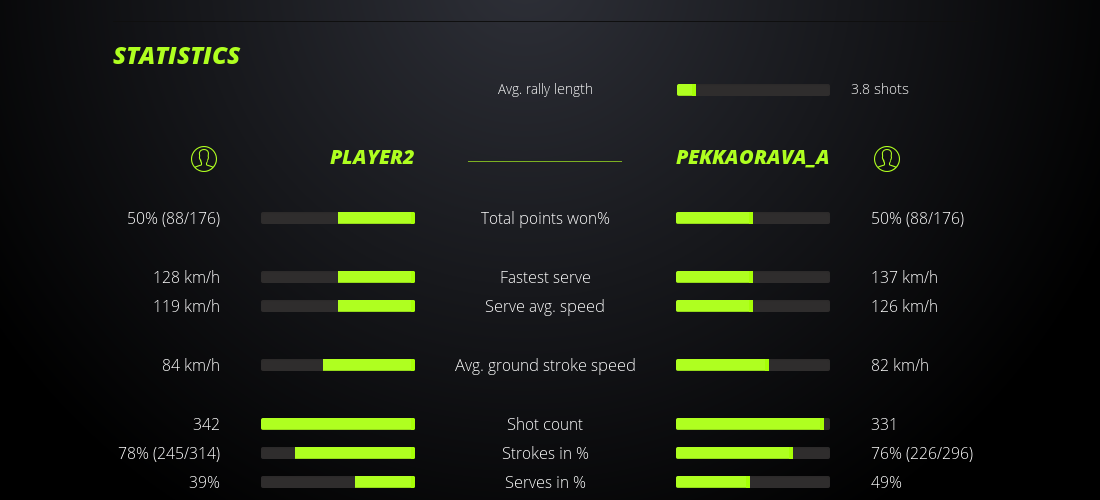
Task: Click the 3.8 shots value
Action: coord(880,89)
